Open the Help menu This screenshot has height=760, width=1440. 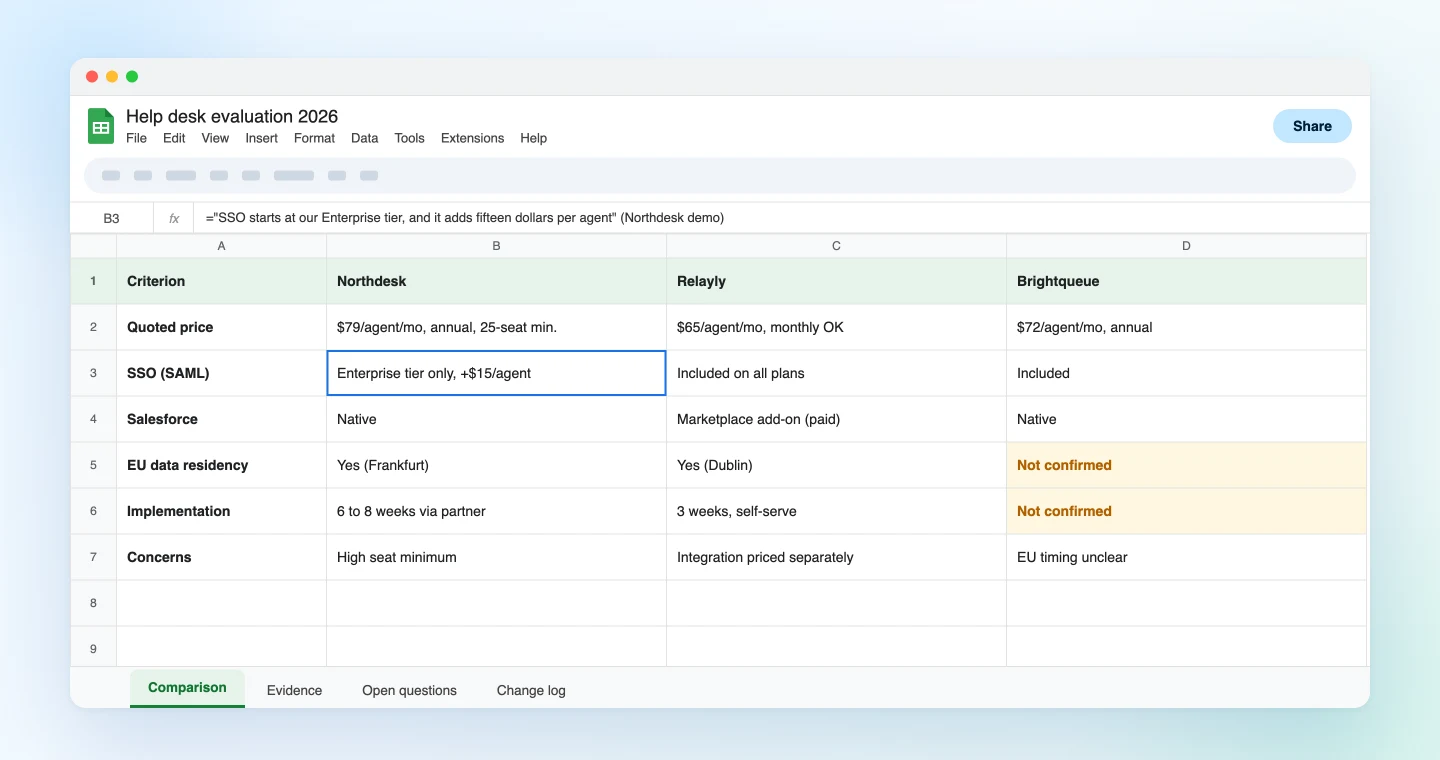point(534,138)
